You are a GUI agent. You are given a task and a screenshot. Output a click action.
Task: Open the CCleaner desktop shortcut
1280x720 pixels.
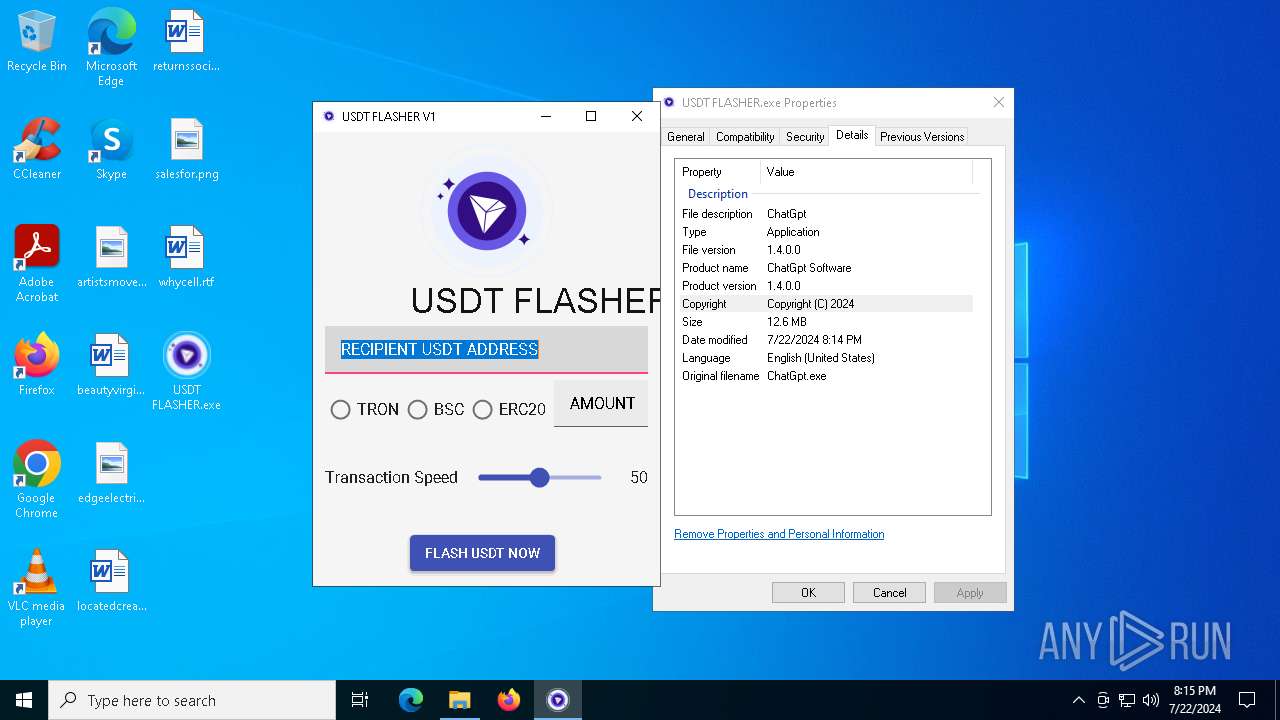point(37,149)
